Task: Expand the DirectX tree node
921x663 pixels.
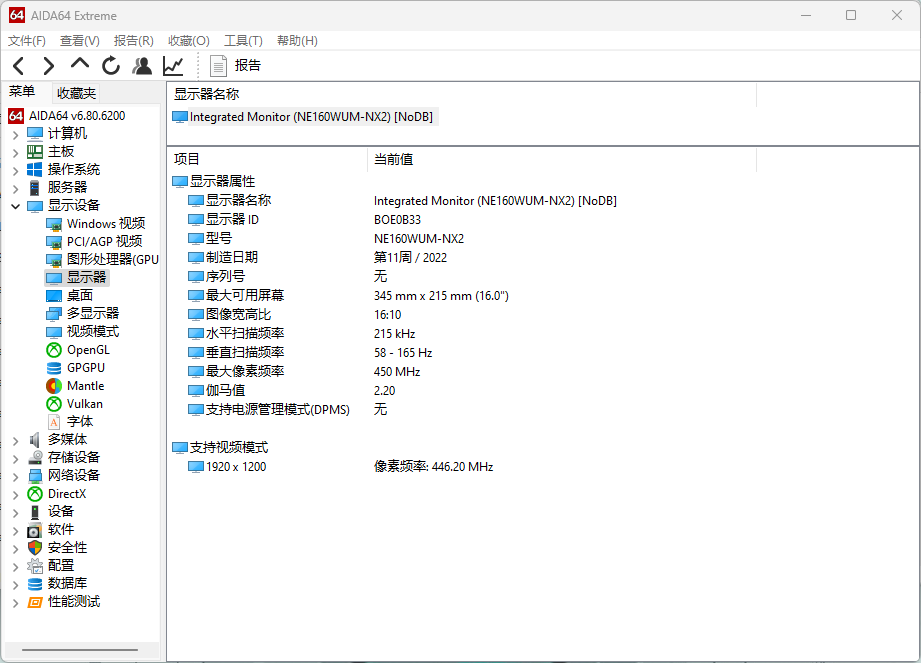Action: point(16,494)
